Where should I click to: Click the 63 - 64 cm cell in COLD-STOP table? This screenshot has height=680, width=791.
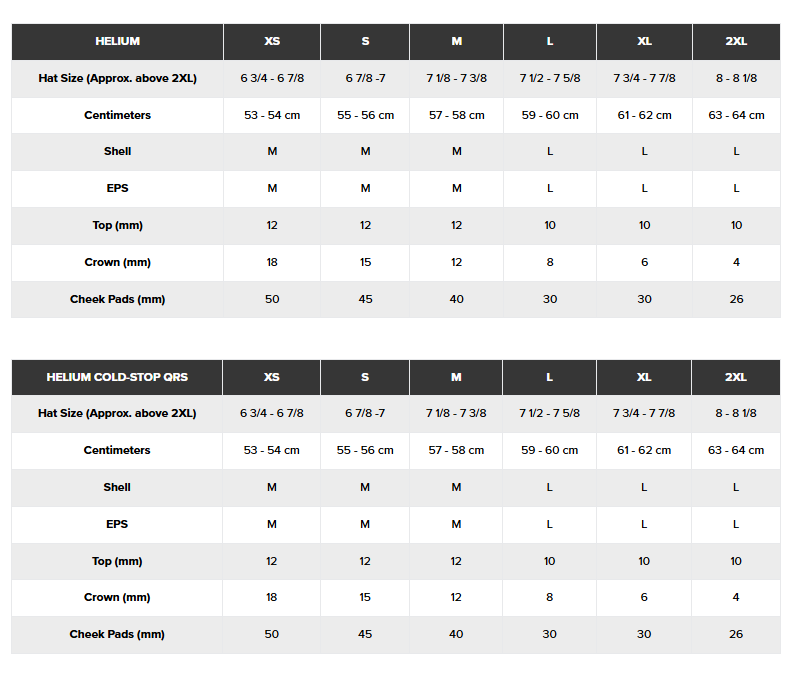pyautogui.click(x=736, y=450)
